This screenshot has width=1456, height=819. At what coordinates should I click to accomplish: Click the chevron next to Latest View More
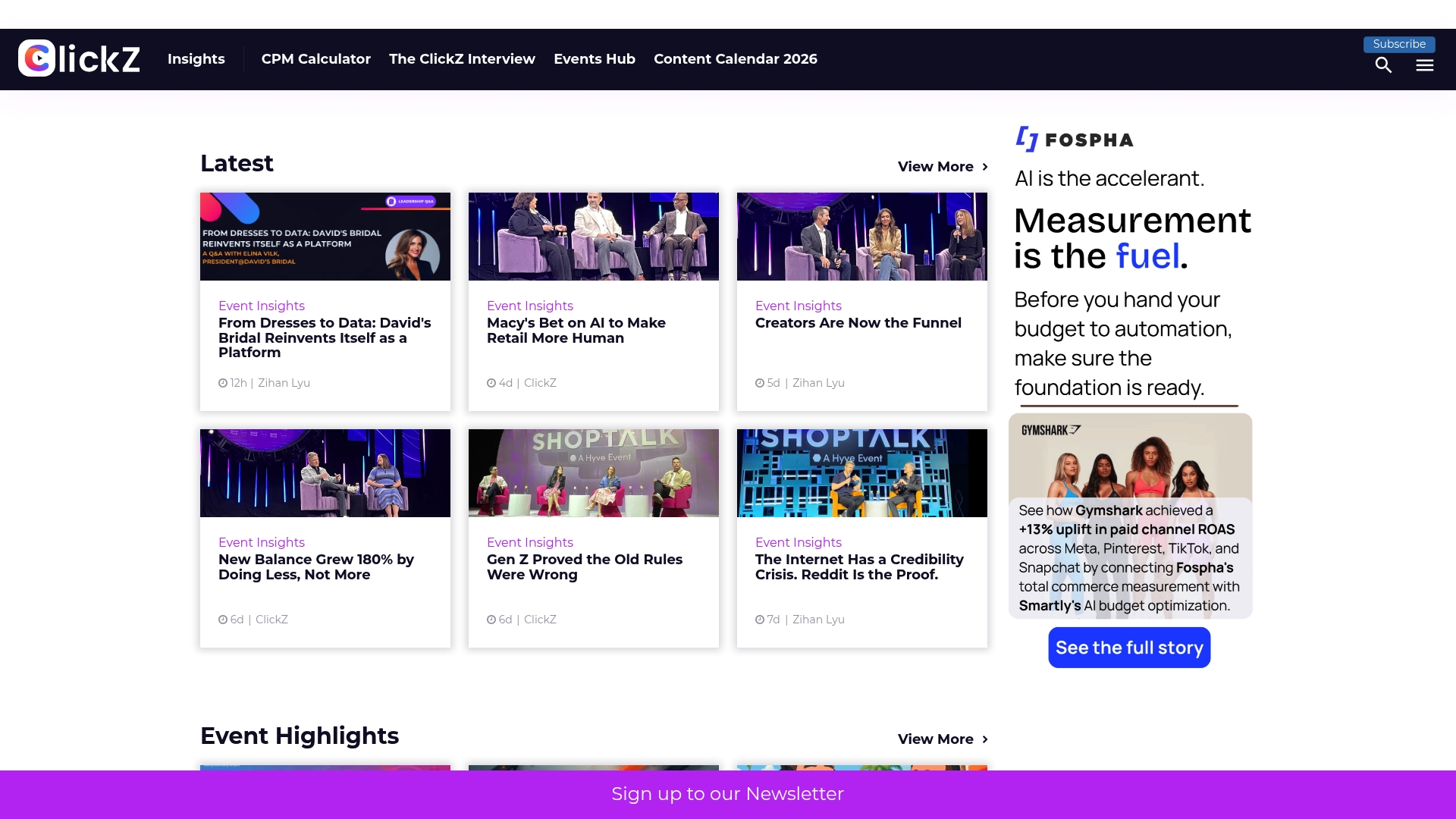click(x=984, y=167)
